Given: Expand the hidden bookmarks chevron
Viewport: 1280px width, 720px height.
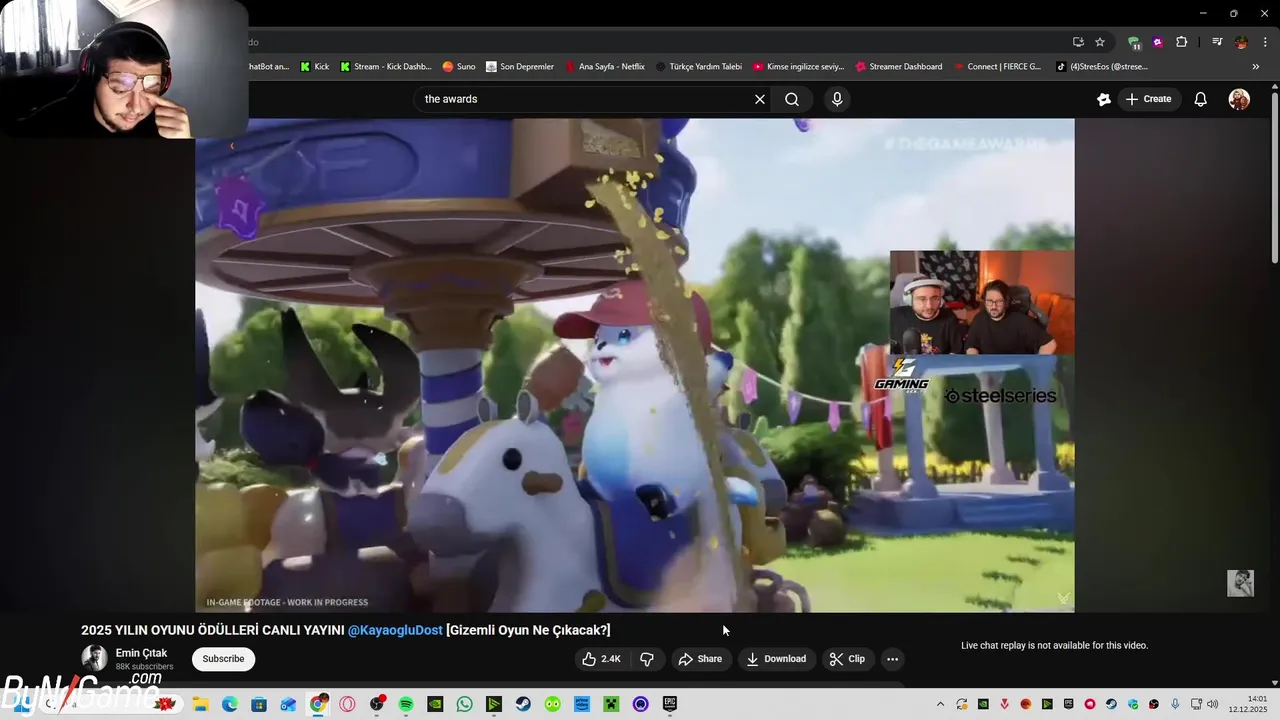Looking at the screenshot, I should (1256, 67).
